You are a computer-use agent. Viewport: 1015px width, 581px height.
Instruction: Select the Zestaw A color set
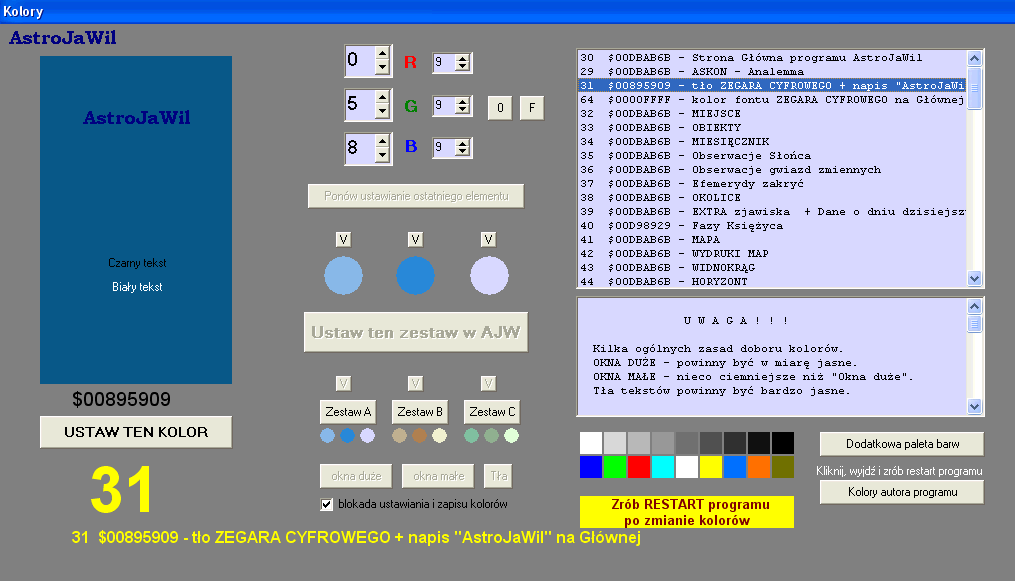tap(348, 412)
